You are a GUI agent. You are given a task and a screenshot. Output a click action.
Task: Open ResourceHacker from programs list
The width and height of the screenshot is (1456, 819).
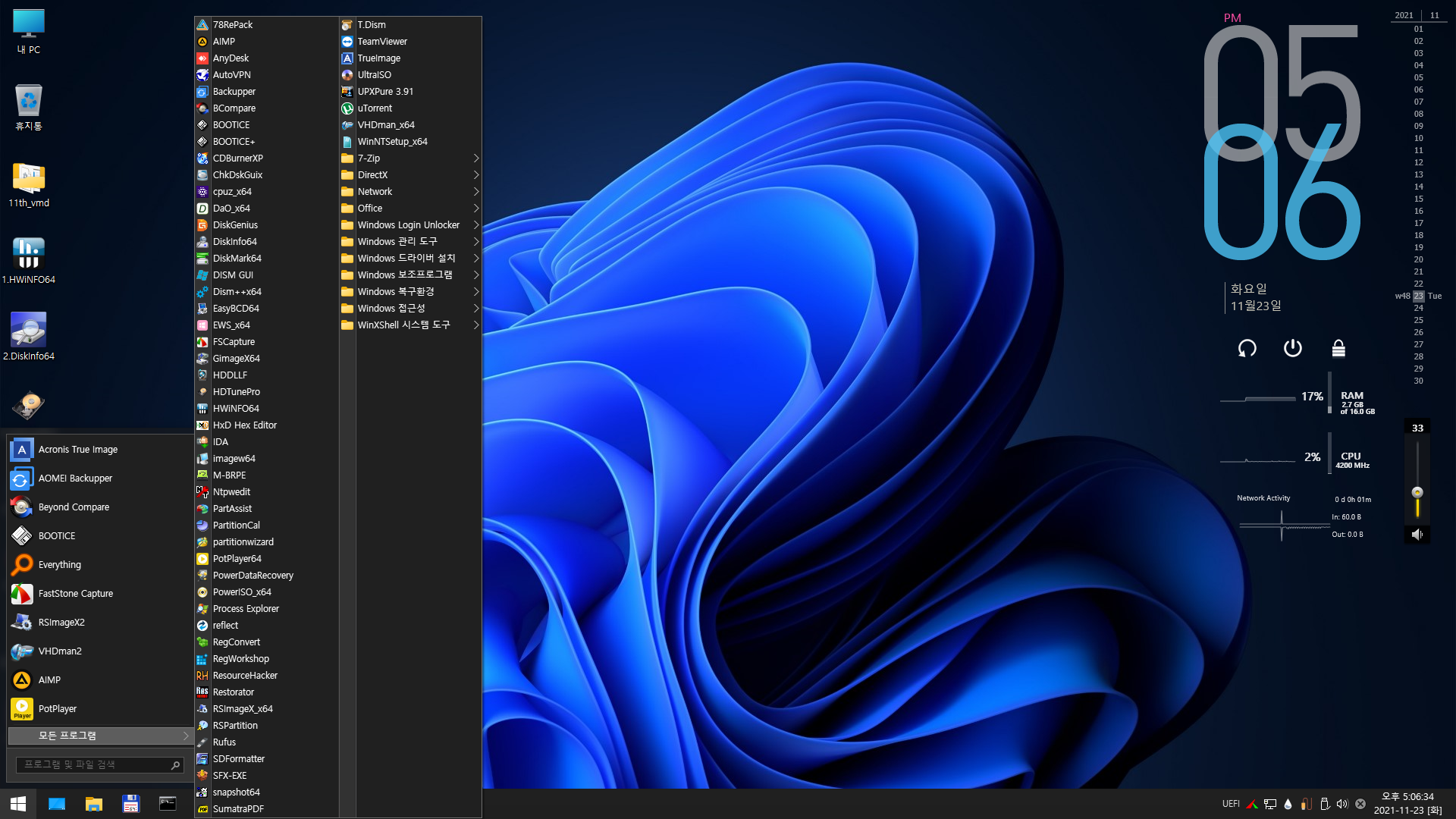[x=266, y=676]
